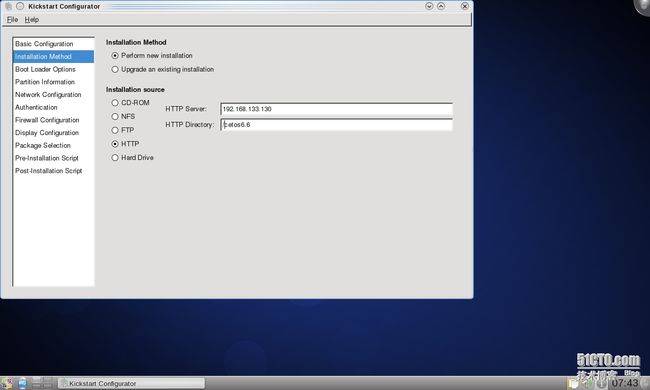
Task: Click the round sticky button in title bar
Action: coord(20,6)
